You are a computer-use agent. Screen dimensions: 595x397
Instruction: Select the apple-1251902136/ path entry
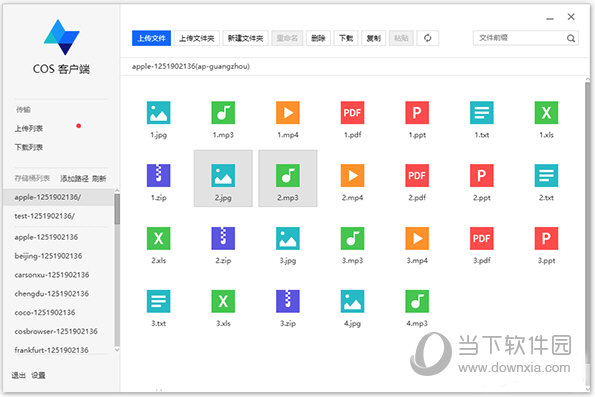click(58, 197)
